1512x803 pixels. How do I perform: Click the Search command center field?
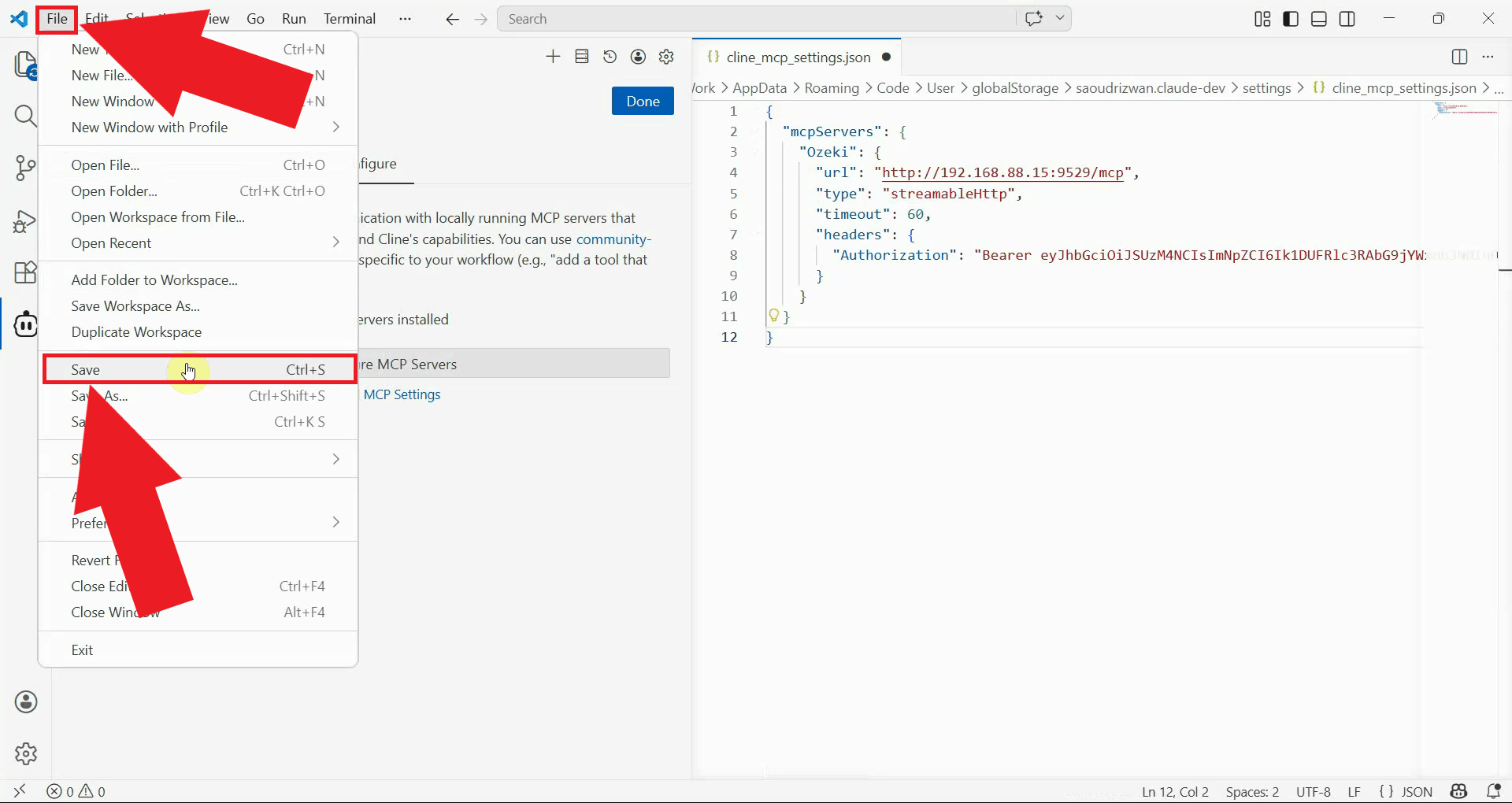coord(756,18)
